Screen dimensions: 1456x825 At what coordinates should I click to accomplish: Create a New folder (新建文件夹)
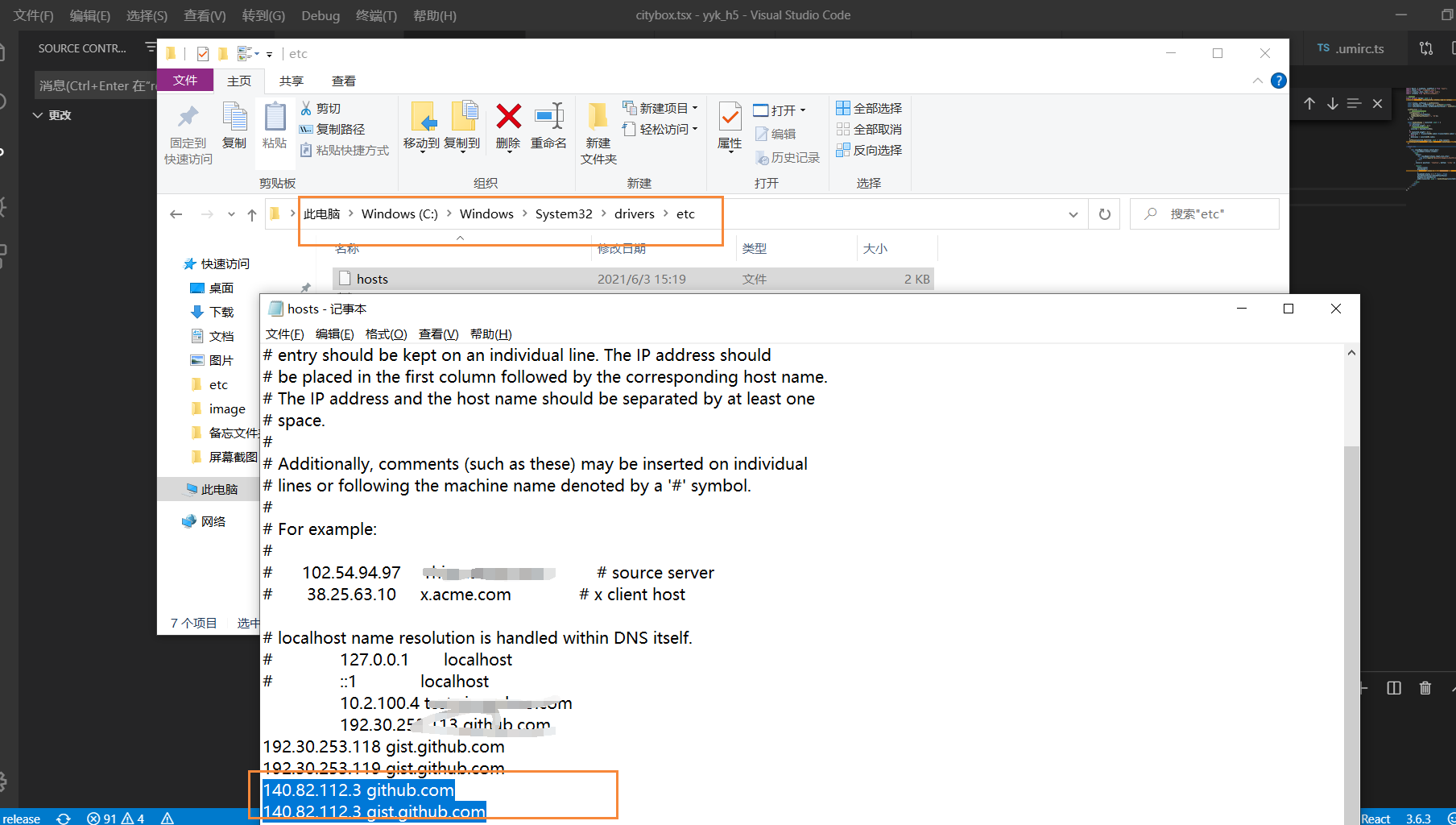coord(598,134)
